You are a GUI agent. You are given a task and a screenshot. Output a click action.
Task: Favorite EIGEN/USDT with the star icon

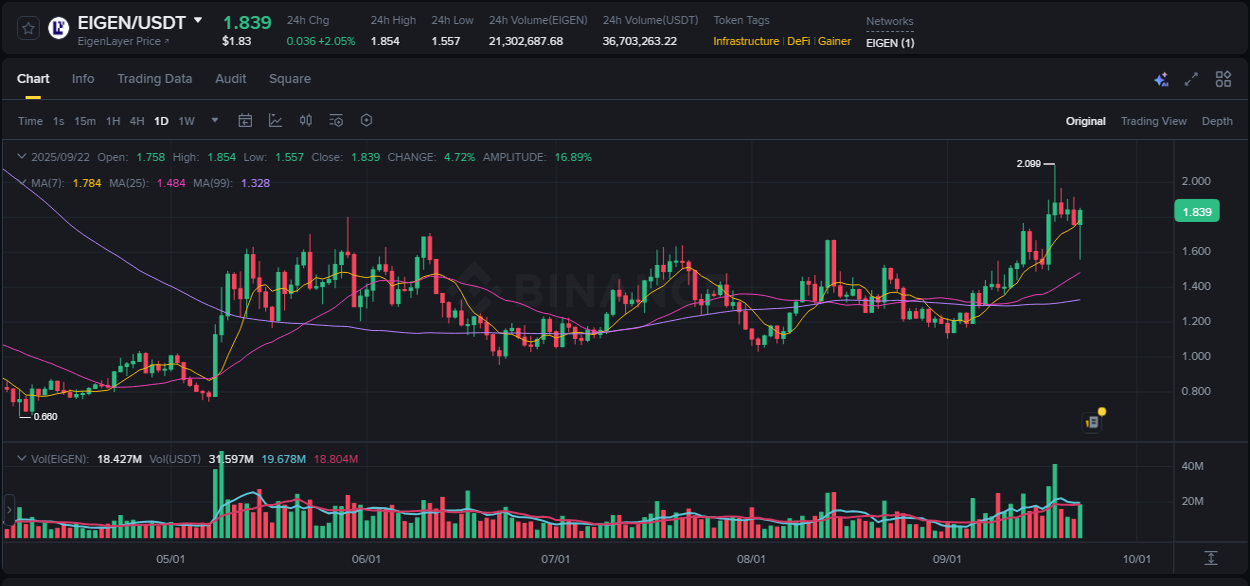click(x=27, y=27)
